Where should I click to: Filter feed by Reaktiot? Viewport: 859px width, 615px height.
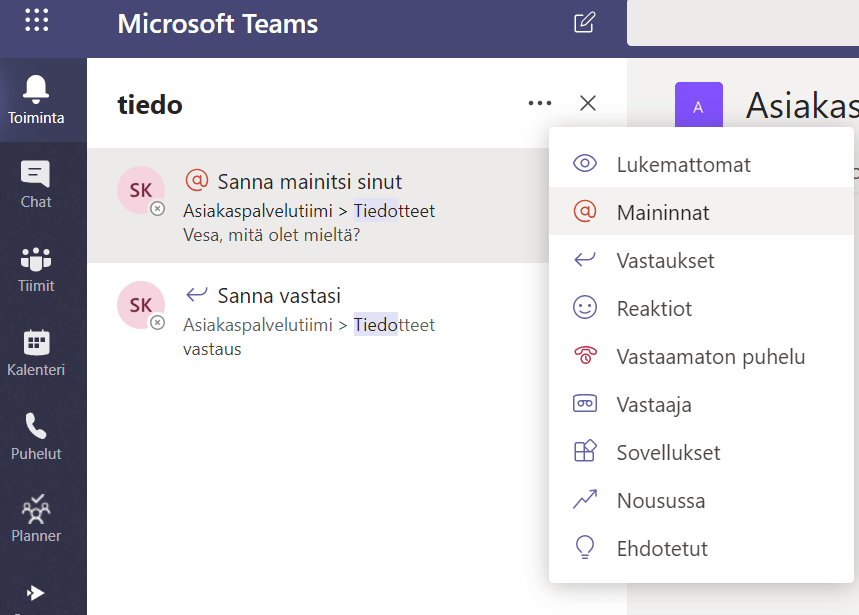pos(654,308)
